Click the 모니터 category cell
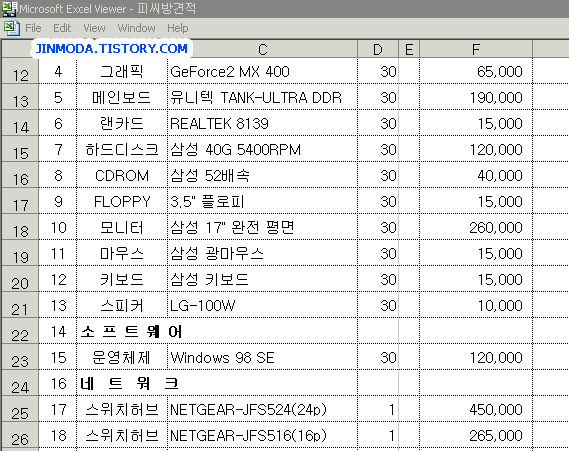The width and height of the screenshot is (569, 451). [122, 227]
